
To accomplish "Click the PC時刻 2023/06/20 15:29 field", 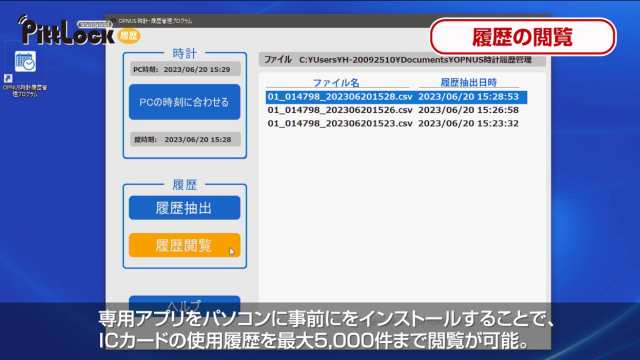I will click(185, 70).
